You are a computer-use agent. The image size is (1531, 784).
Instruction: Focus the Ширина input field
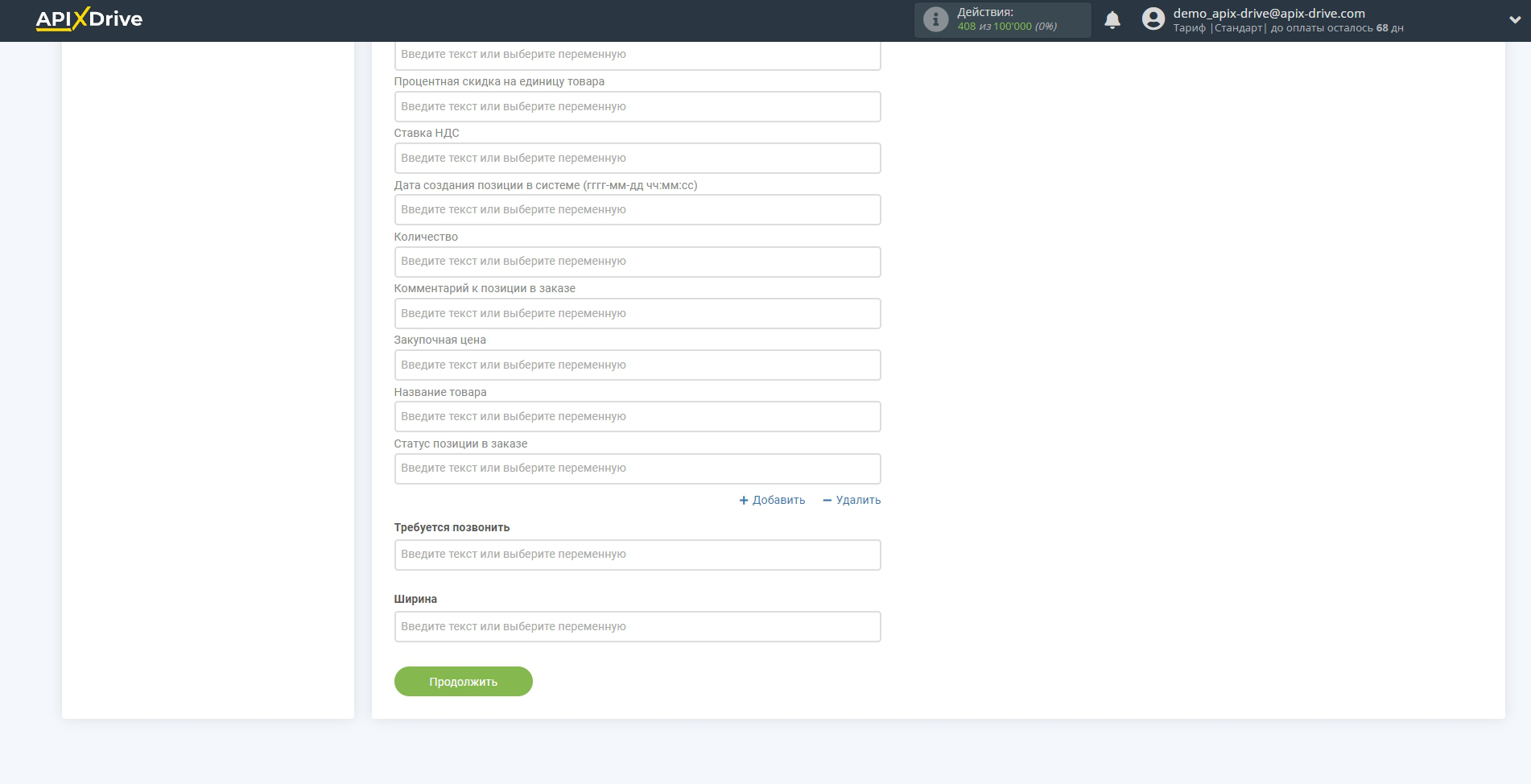pyautogui.click(x=638, y=626)
